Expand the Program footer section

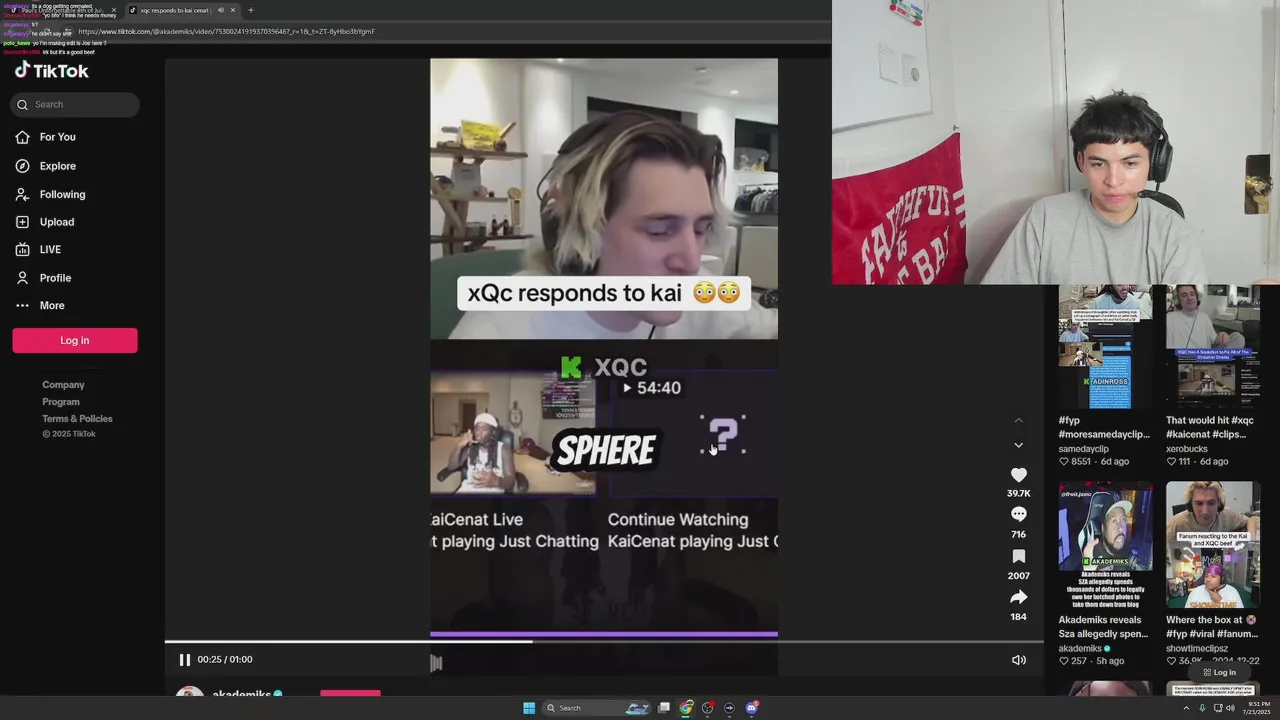[60, 402]
